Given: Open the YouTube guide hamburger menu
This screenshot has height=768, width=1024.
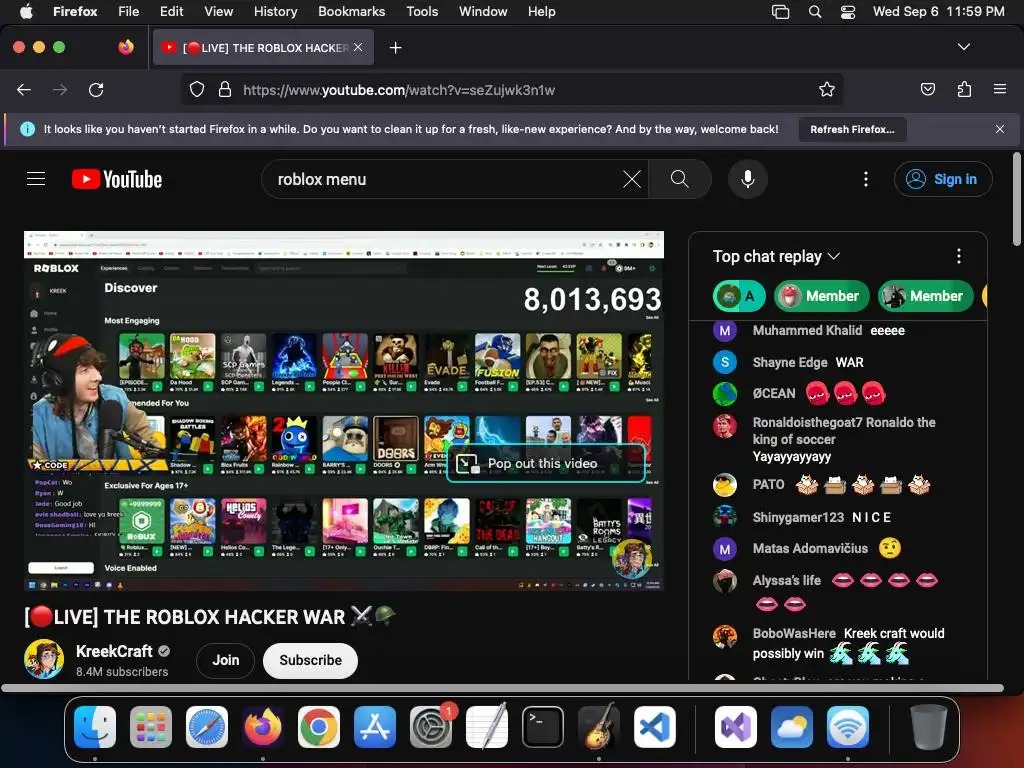Looking at the screenshot, I should (36, 179).
